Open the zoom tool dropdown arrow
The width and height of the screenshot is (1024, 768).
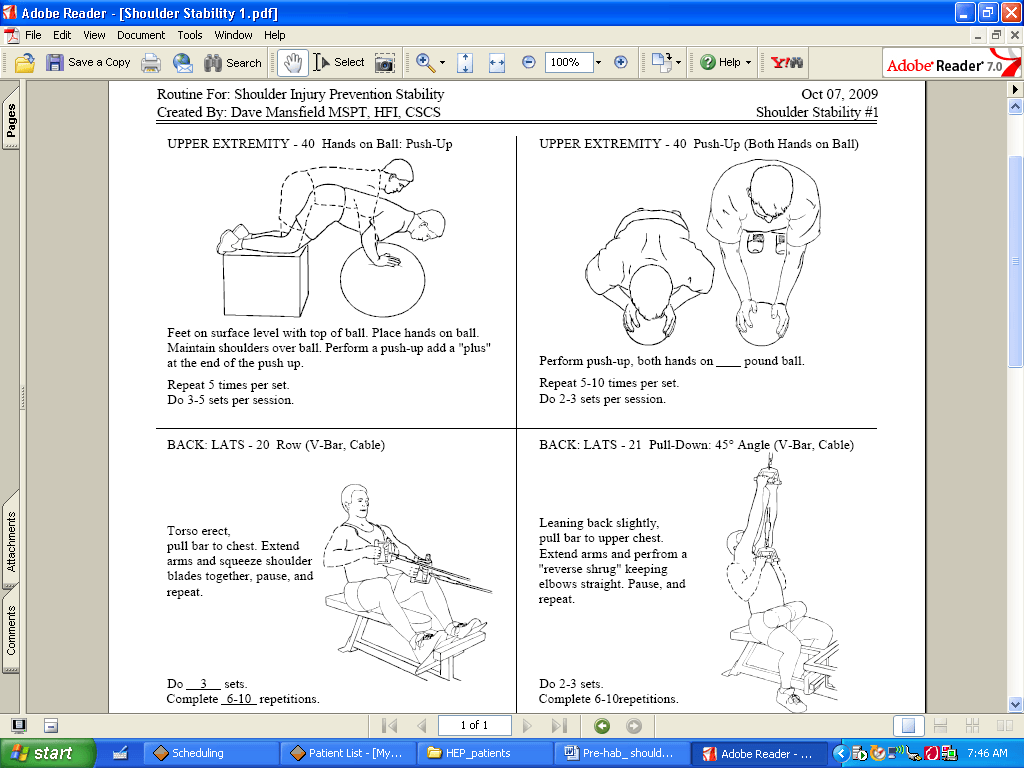[442, 63]
